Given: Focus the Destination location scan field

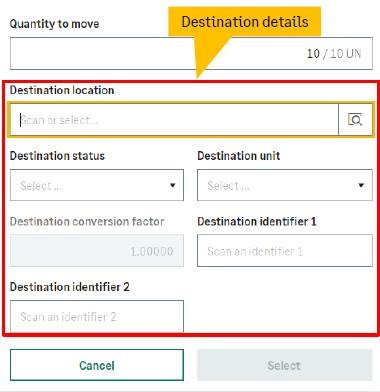Looking at the screenshot, I should tap(174, 120).
